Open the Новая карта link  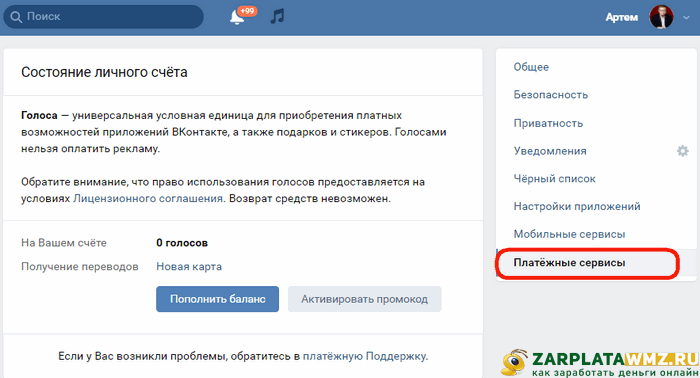pyautogui.click(x=189, y=266)
